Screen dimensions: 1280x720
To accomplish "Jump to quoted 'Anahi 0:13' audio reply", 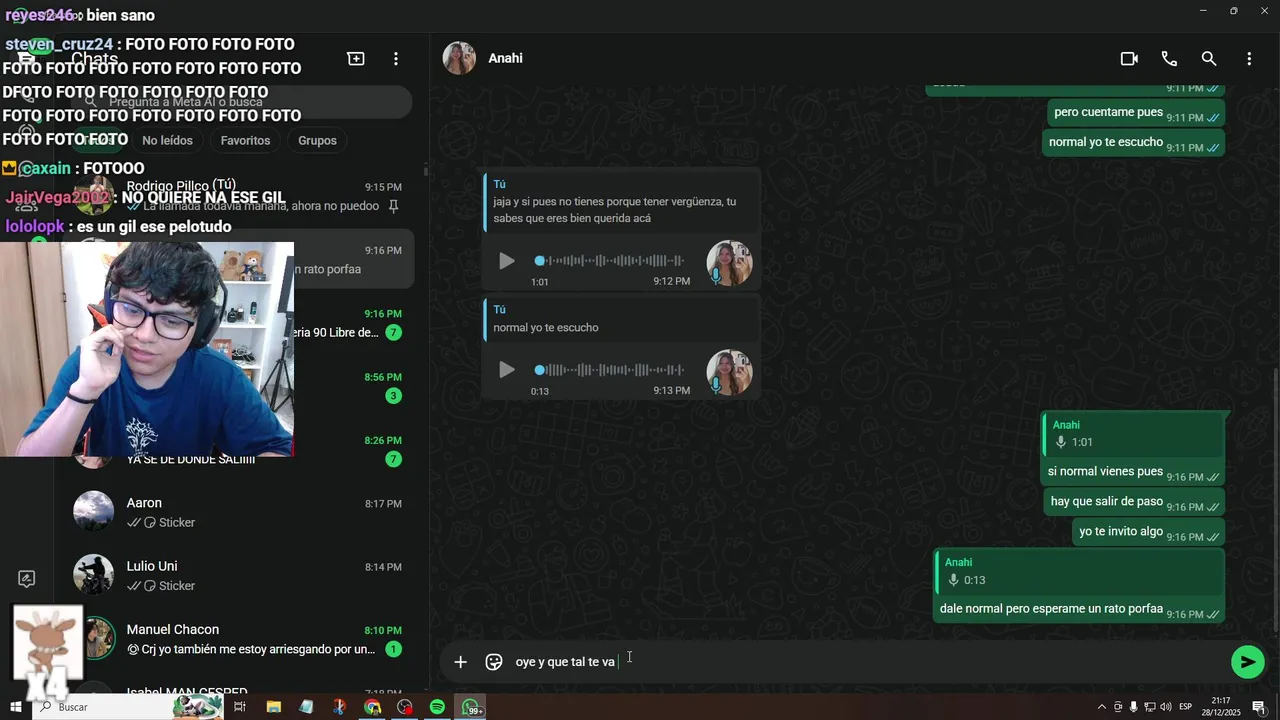I will [x=1079, y=571].
